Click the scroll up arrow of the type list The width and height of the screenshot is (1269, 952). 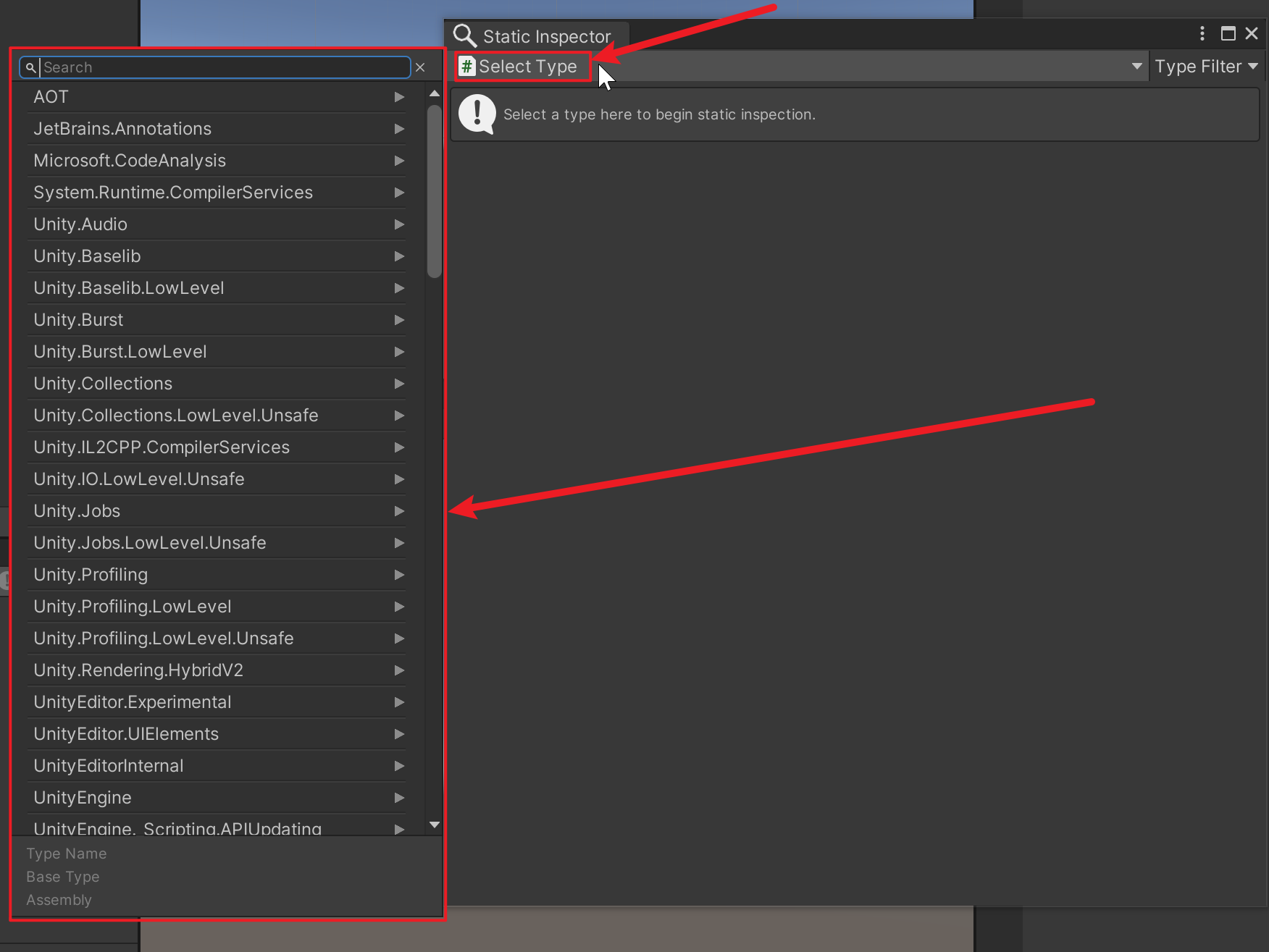click(x=435, y=93)
